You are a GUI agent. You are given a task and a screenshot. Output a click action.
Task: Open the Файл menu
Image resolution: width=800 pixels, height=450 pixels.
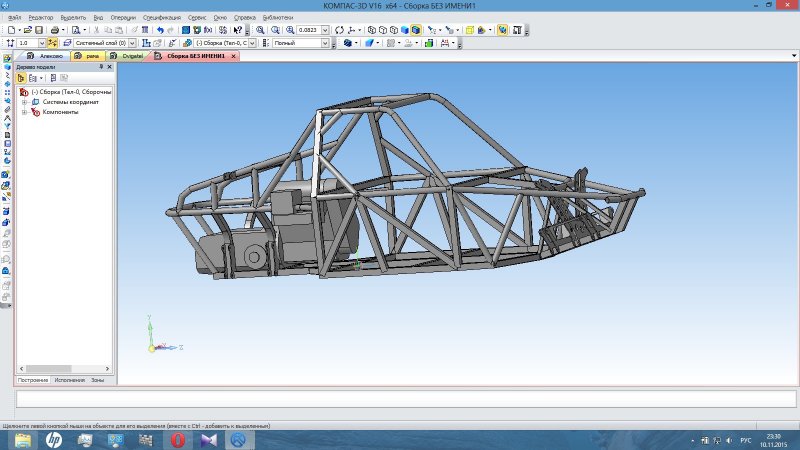pos(14,17)
